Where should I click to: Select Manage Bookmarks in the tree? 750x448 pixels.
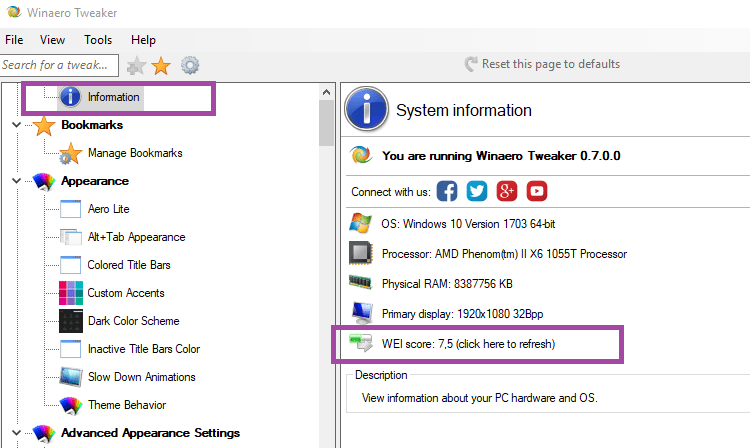pyautogui.click(x=135, y=153)
